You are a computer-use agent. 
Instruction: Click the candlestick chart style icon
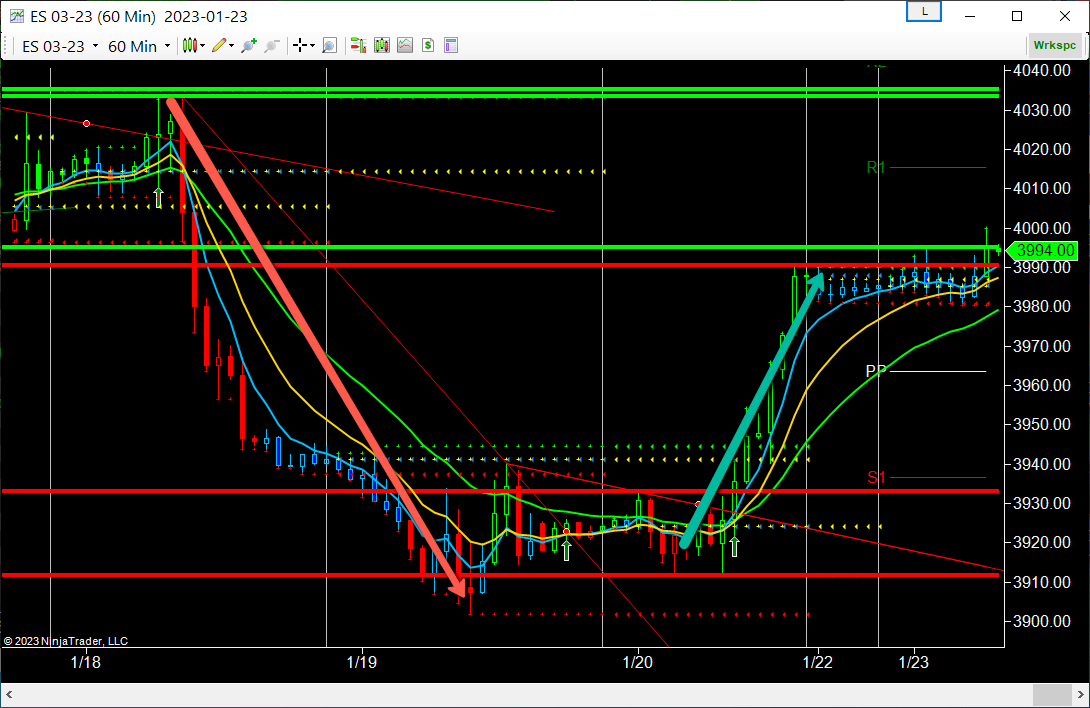pyautogui.click(x=190, y=46)
